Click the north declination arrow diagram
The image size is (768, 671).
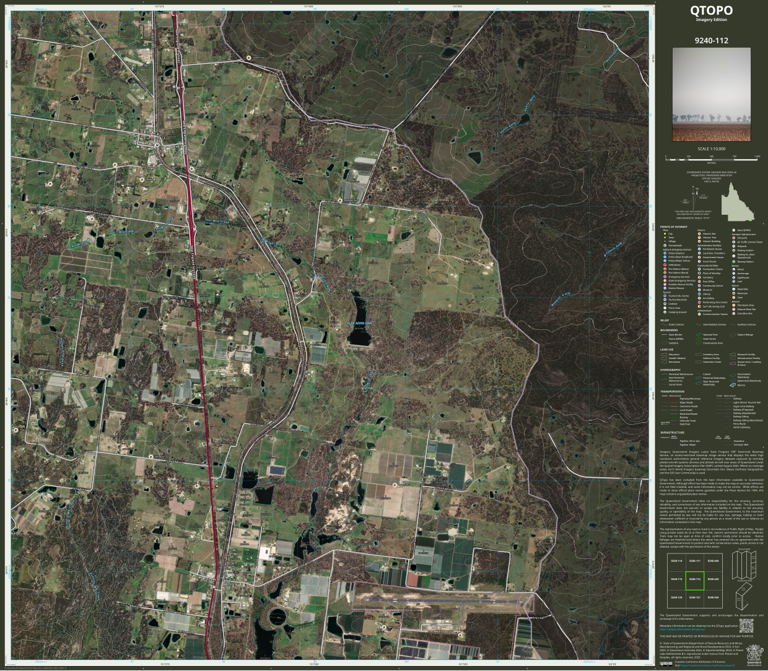coord(695,198)
